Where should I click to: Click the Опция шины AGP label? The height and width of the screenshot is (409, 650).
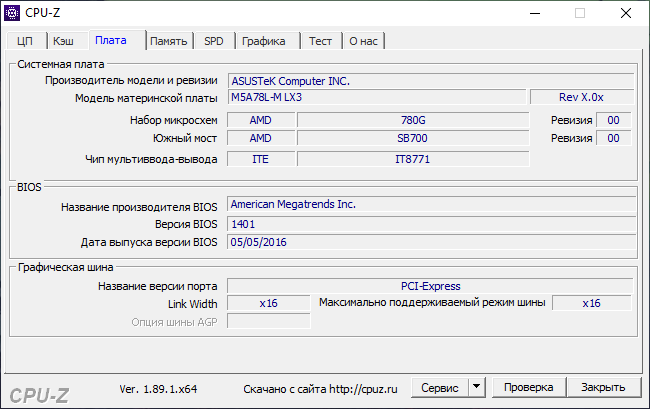coord(175,322)
